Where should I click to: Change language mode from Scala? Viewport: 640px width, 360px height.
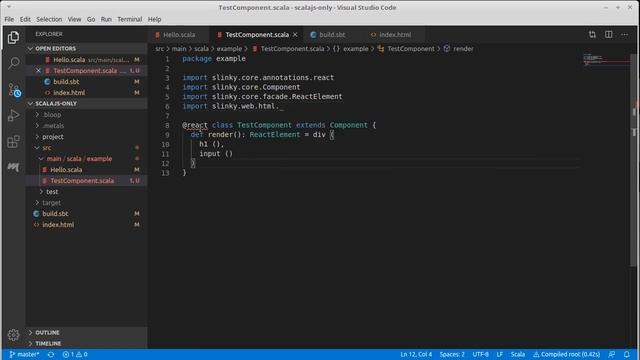tap(518, 354)
